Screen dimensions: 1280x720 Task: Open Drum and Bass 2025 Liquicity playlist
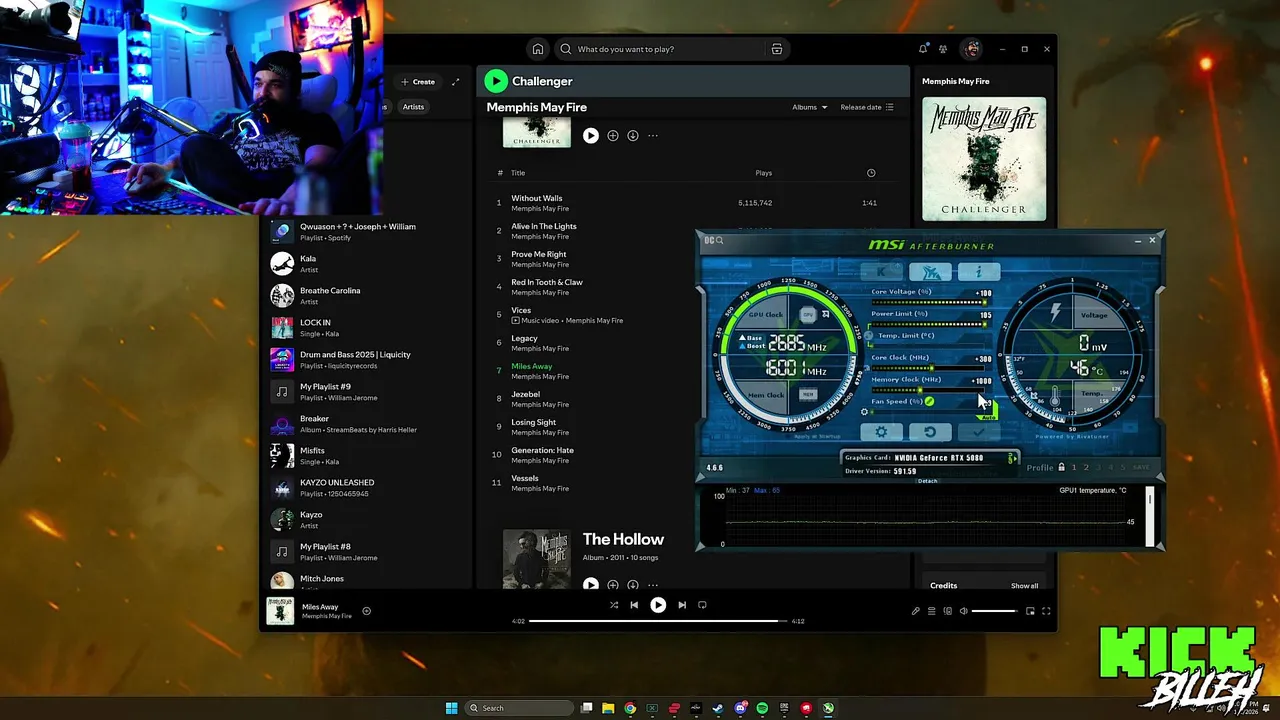(x=366, y=359)
